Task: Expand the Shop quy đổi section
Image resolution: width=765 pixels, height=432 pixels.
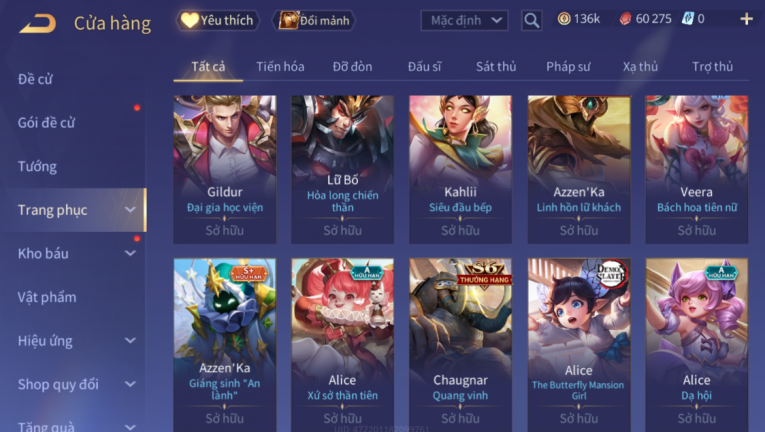Action: pos(130,384)
